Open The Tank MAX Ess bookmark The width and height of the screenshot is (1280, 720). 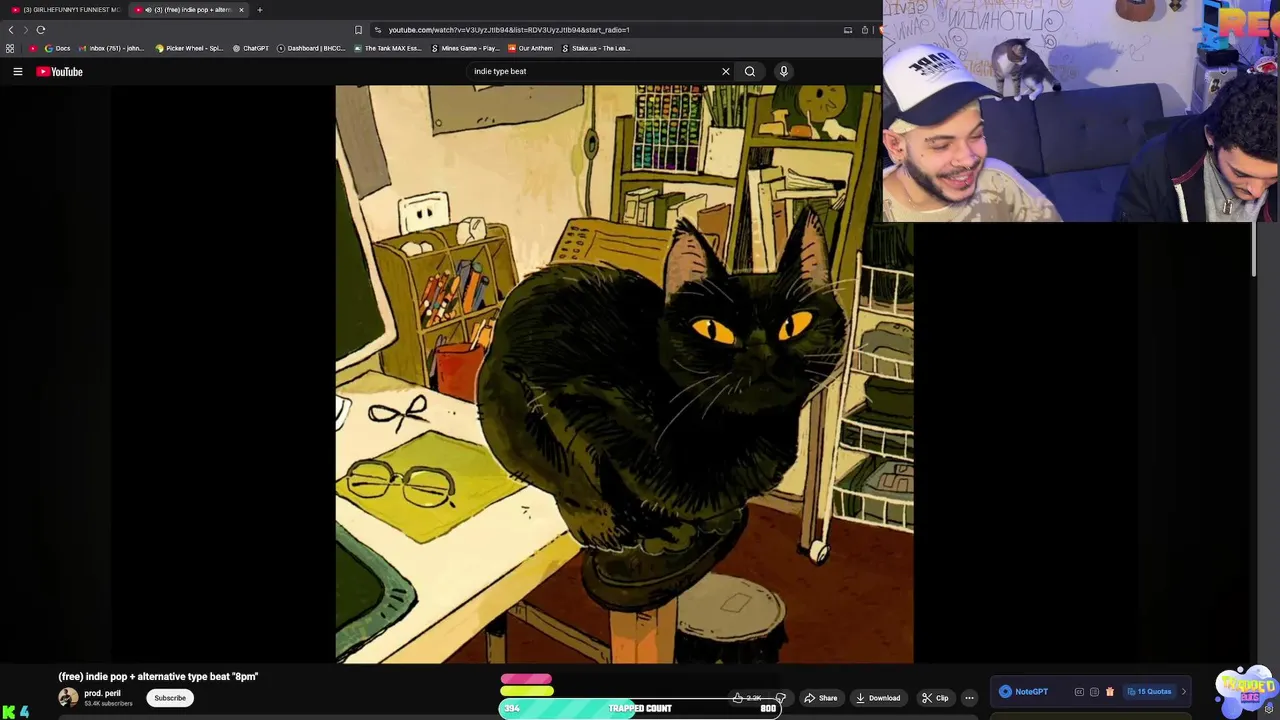pyautogui.click(x=388, y=48)
